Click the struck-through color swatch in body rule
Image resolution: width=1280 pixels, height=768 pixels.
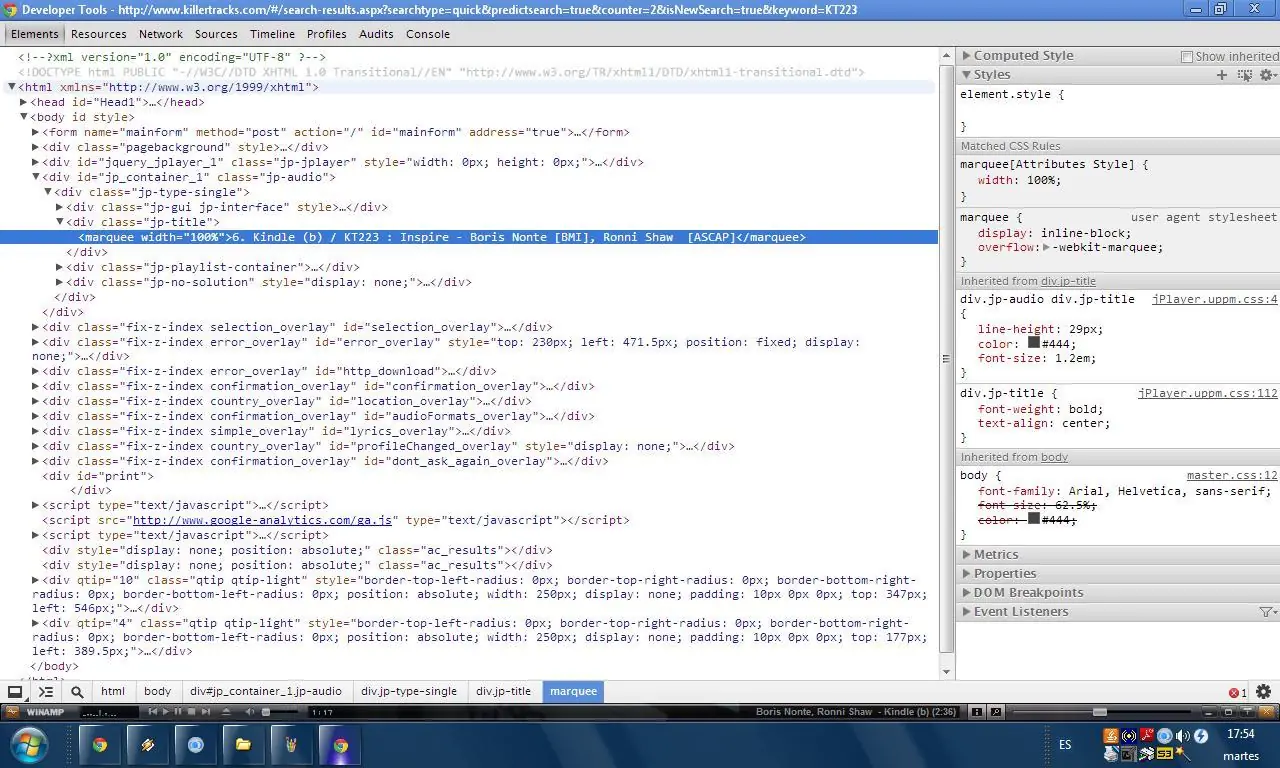[x=1033, y=519]
